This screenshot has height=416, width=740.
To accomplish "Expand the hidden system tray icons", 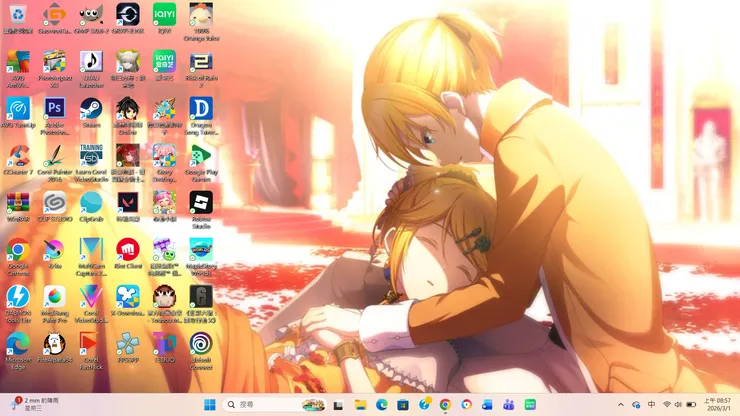I will coord(621,405).
